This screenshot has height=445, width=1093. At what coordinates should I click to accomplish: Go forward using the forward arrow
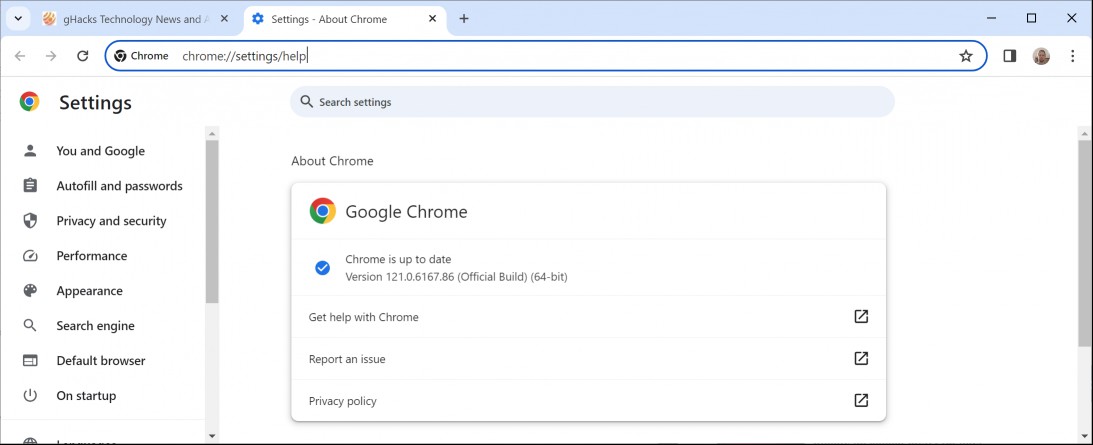51,56
